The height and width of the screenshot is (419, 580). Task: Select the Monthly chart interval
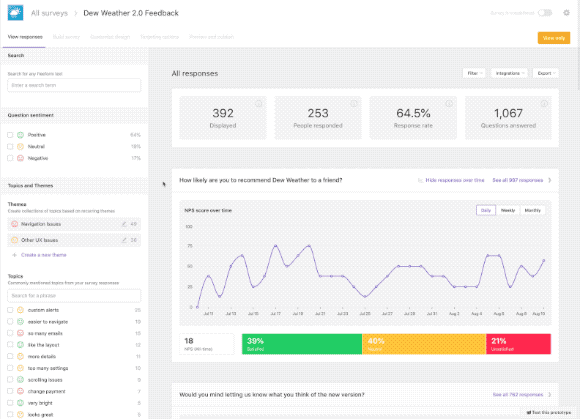533,210
